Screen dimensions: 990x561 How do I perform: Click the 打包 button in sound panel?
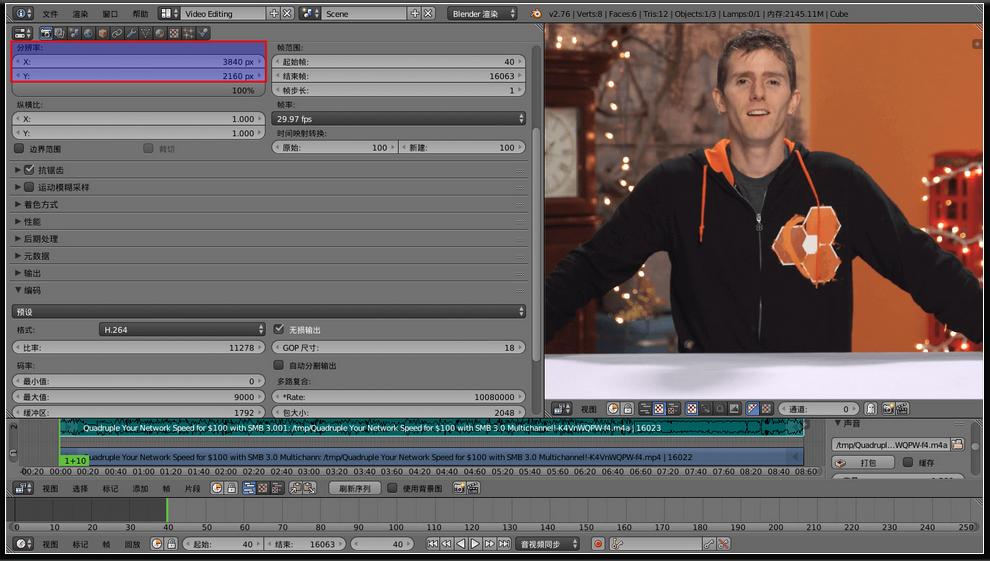(863, 463)
